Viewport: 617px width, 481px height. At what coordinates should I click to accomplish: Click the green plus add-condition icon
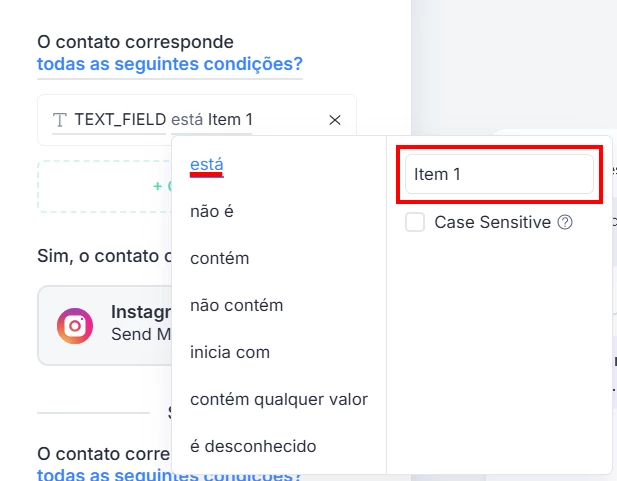tap(158, 186)
